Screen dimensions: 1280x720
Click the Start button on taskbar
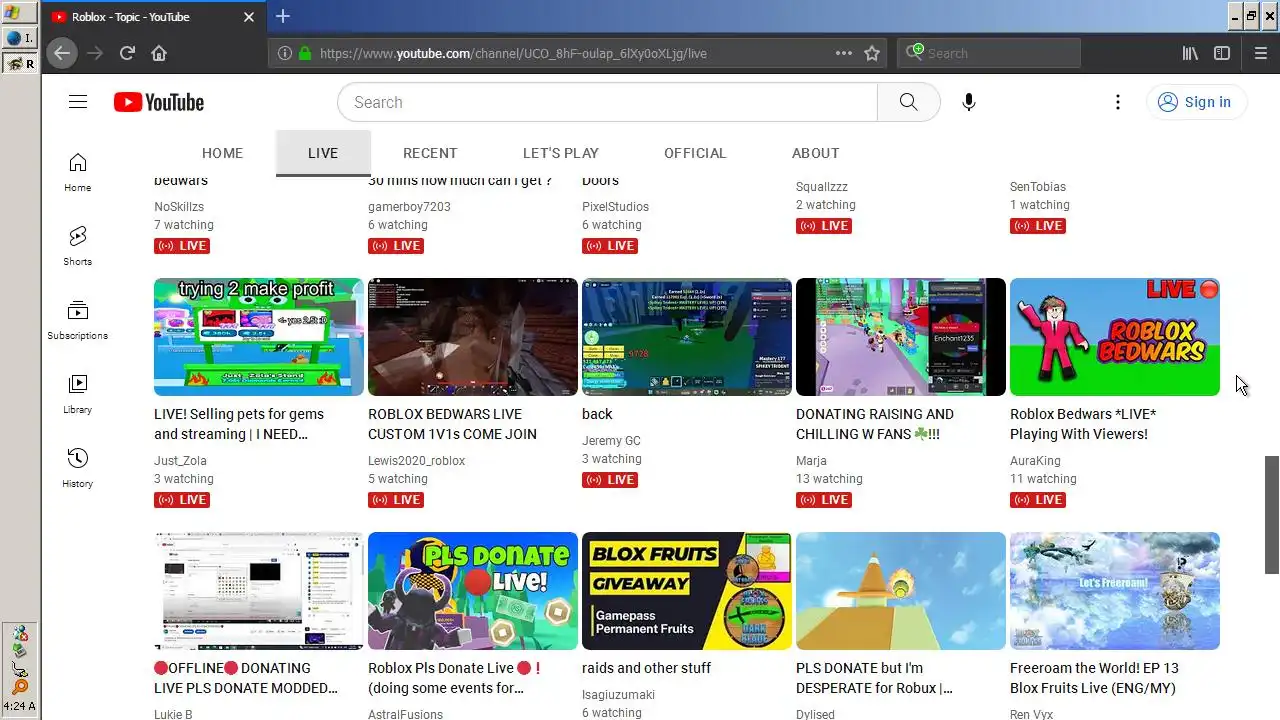(20, 15)
